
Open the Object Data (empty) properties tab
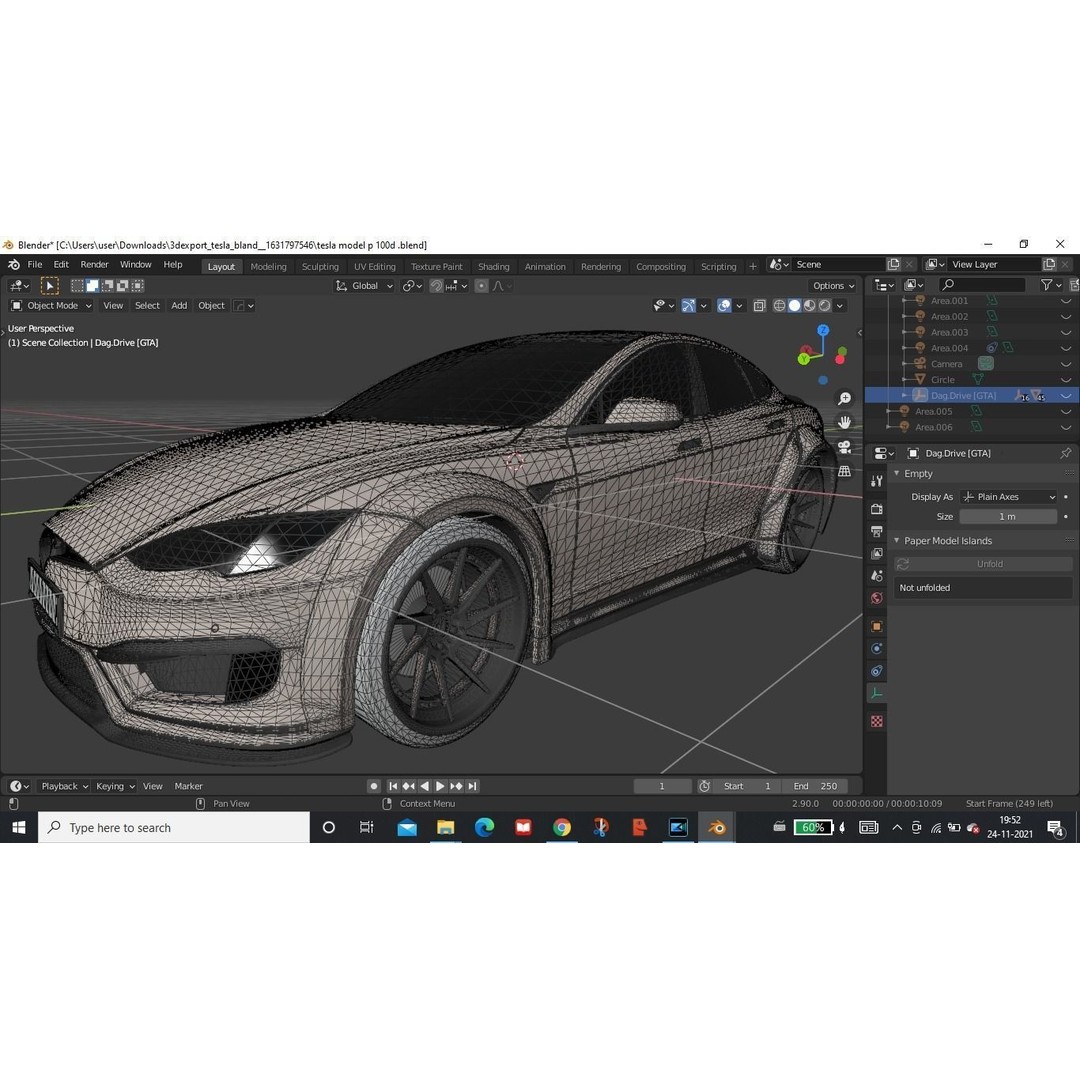point(876,694)
